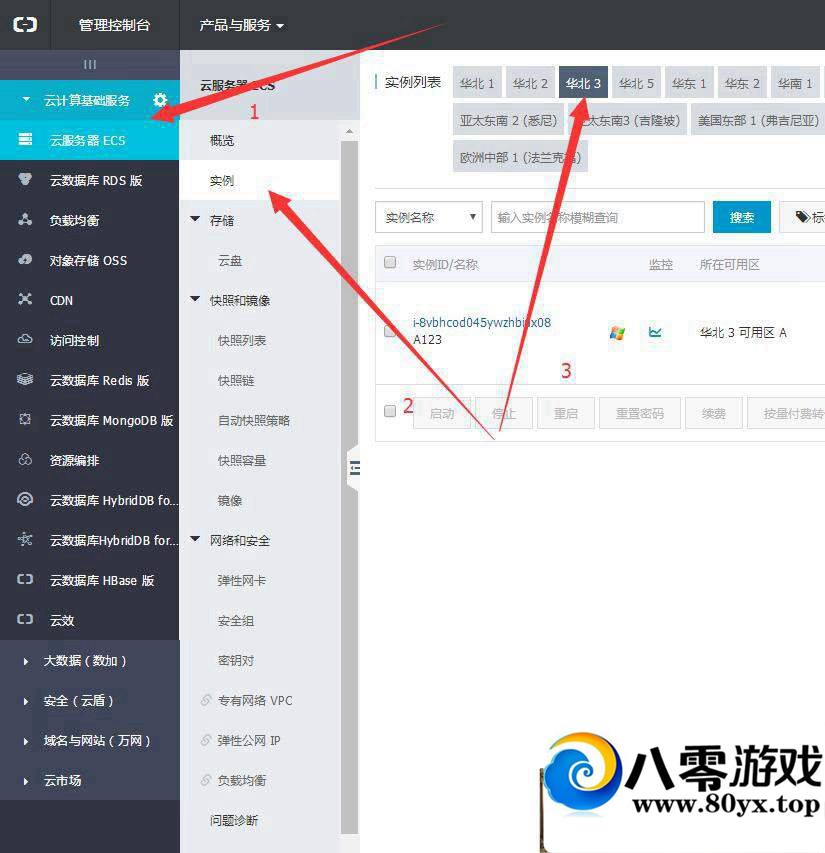The image size is (825, 853).
Task: Click the 云服务器 ECS server icon
Action: 25,139
